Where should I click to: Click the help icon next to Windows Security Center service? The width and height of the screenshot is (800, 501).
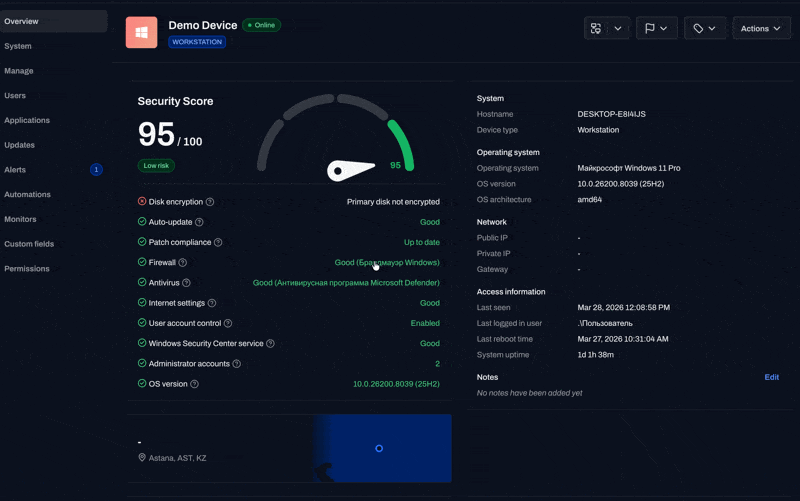point(270,344)
